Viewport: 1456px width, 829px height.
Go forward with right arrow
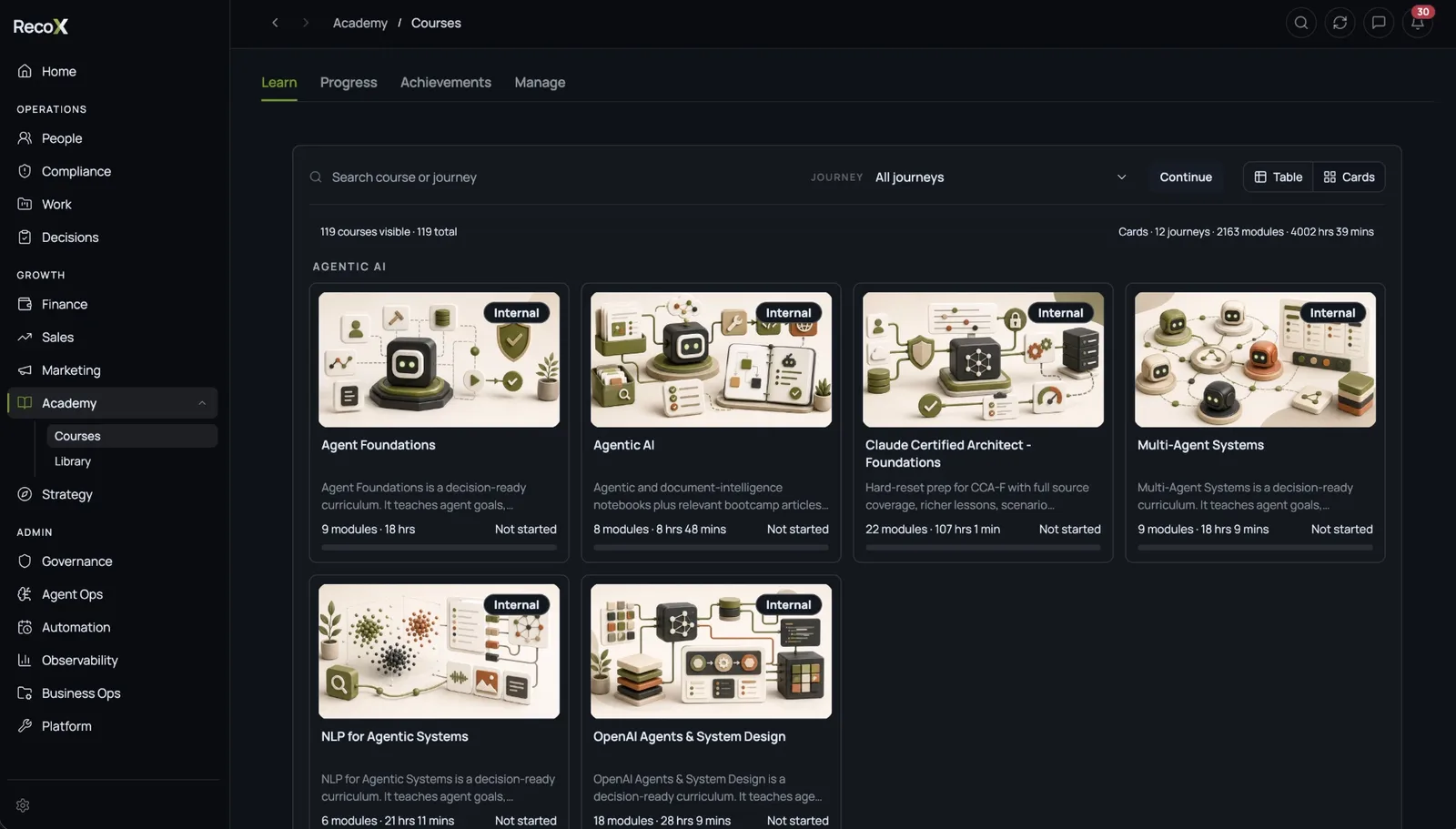tap(306, 23)
